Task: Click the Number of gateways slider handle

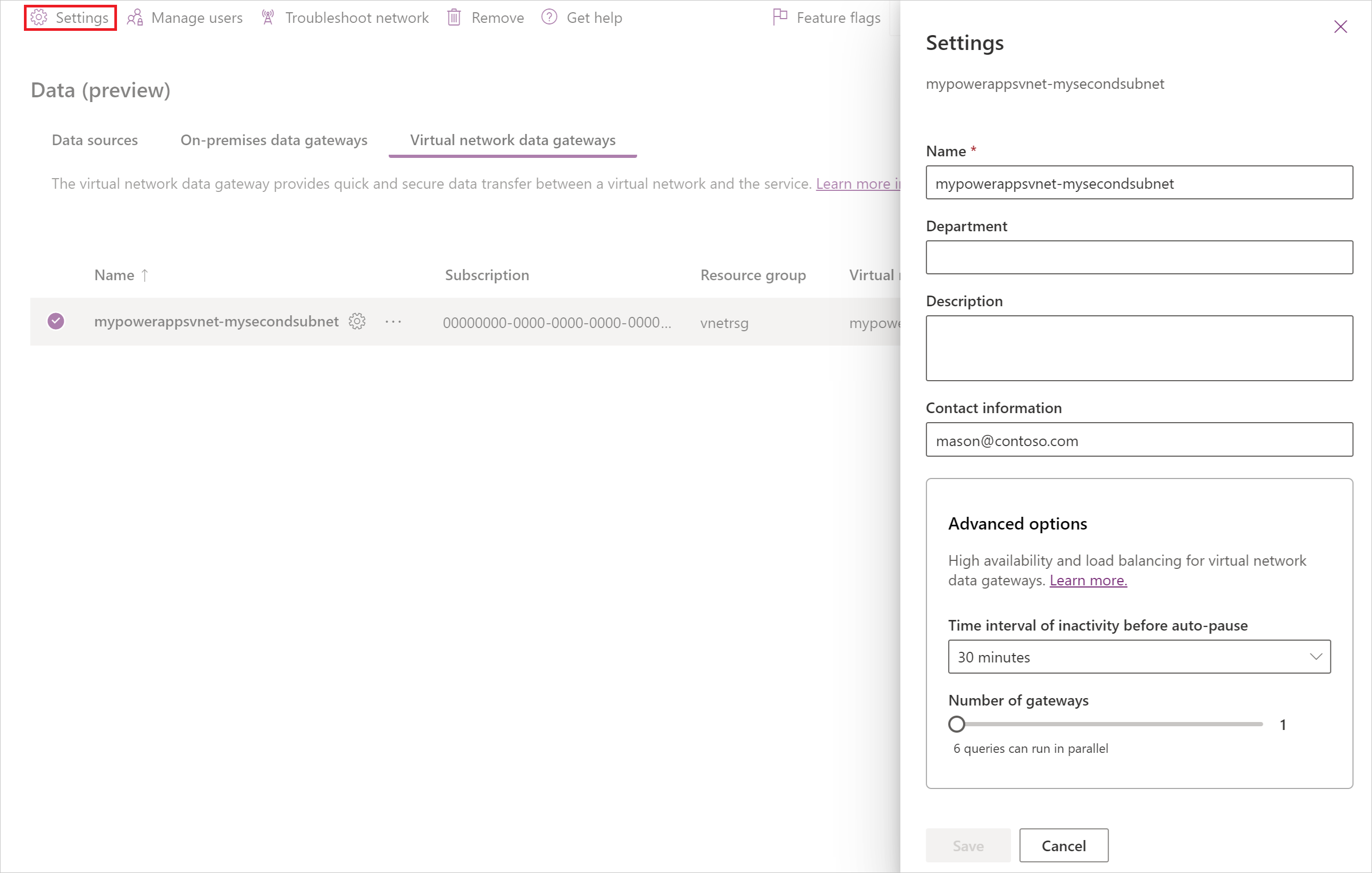Action: 957,724
